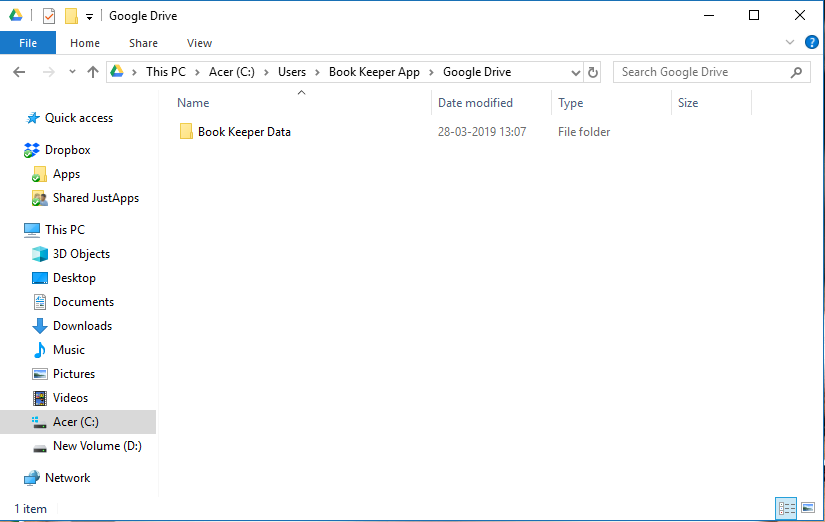Click the Downloads blue arrow icon
The height and width of the screenshot is (522, 825).
pyautogui.click(x=40, y=326)
